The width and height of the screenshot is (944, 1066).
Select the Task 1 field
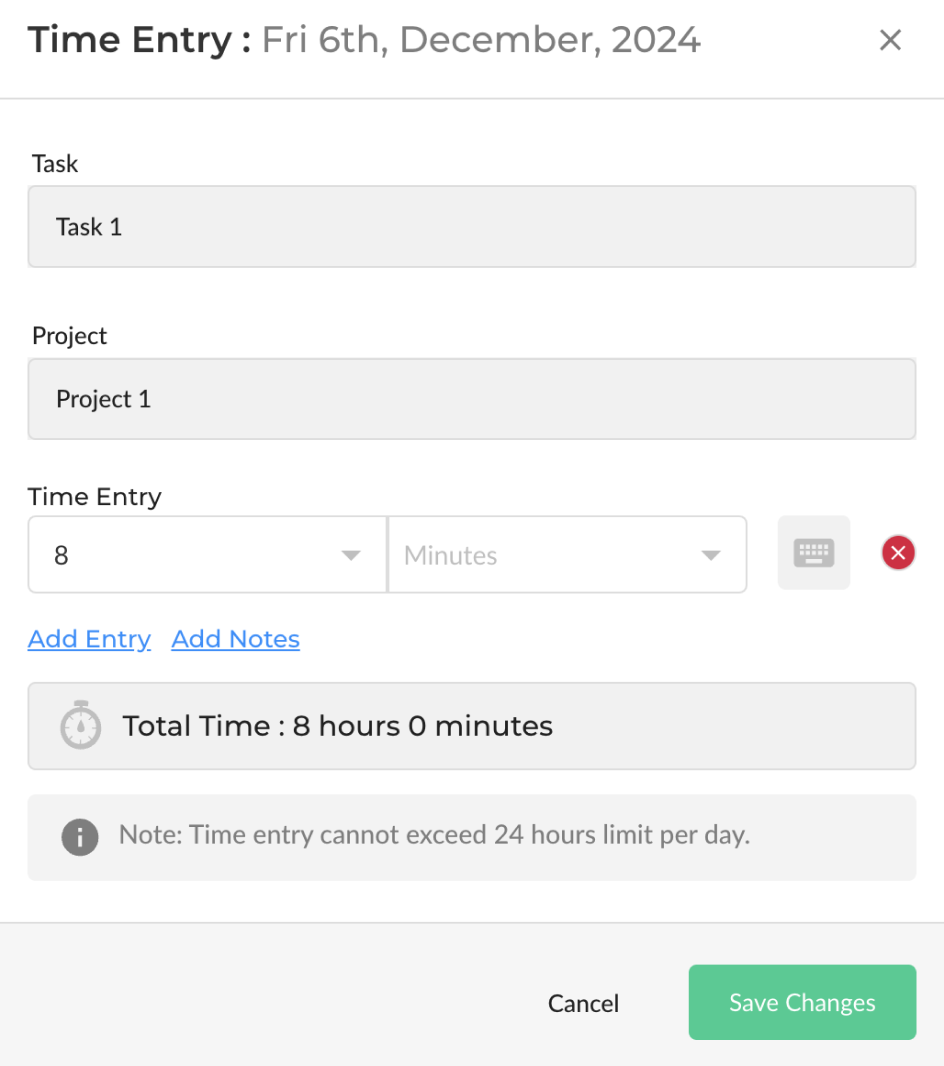pyautogui.click(x=471, y=227)
